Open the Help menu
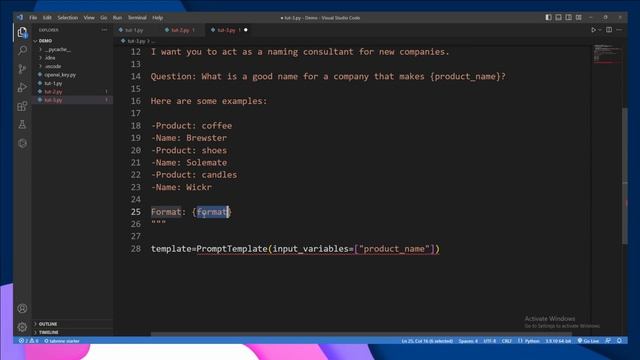 click(158, 18)
